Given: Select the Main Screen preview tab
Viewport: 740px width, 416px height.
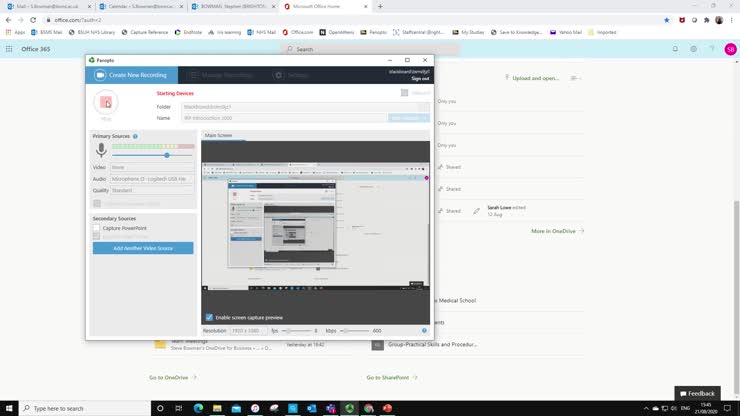Looking at the screenshot, I should tap(218, 135).
